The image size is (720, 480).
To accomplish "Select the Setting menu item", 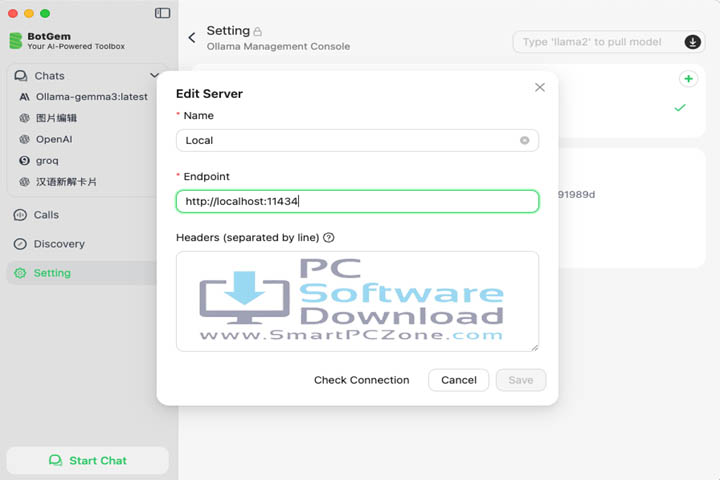I will (x=83, y=273).
